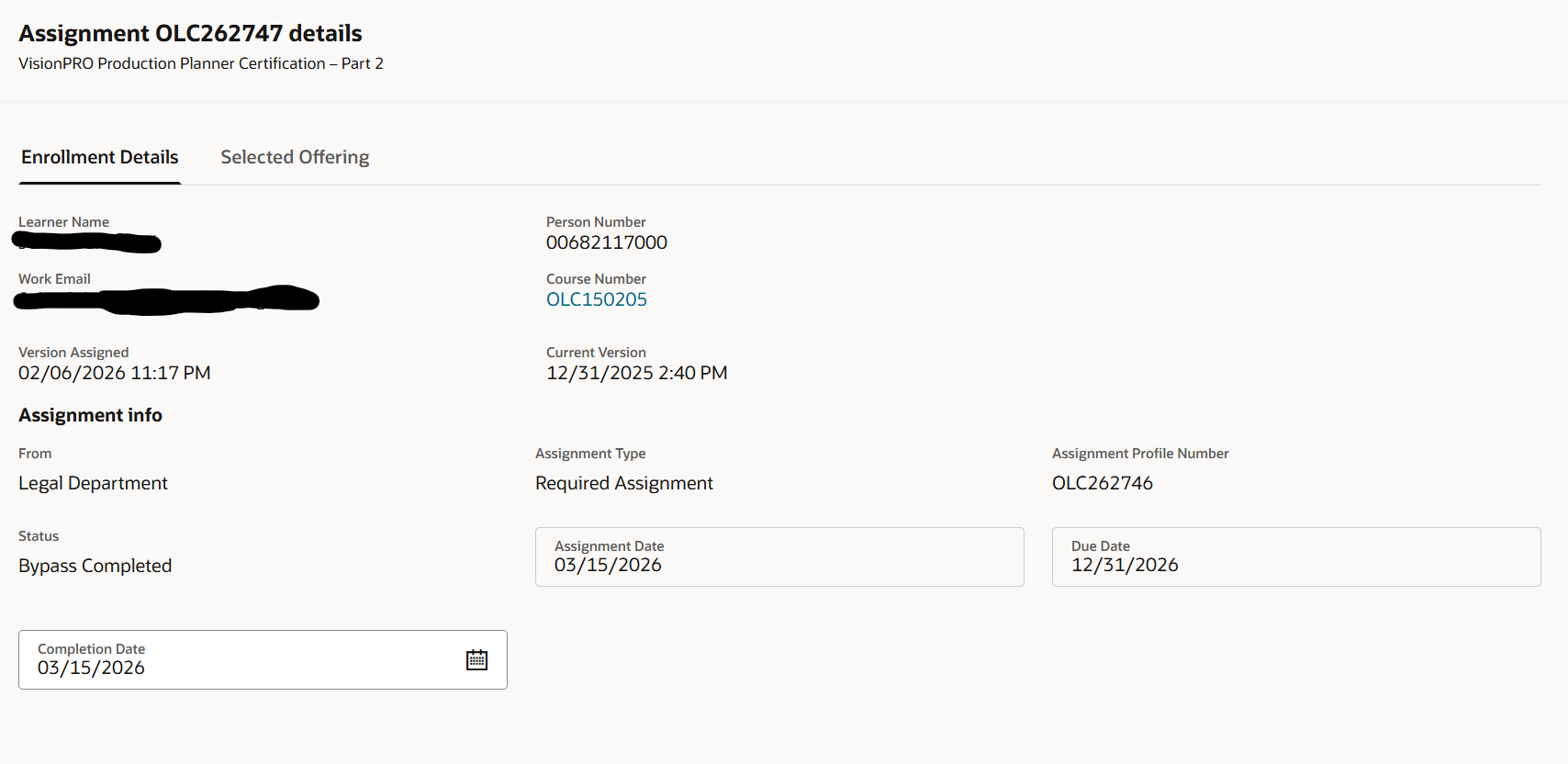
Task: Click Current Version timestamp 12/31/2025 2:40 PM
Action: [x=637, y=373]
